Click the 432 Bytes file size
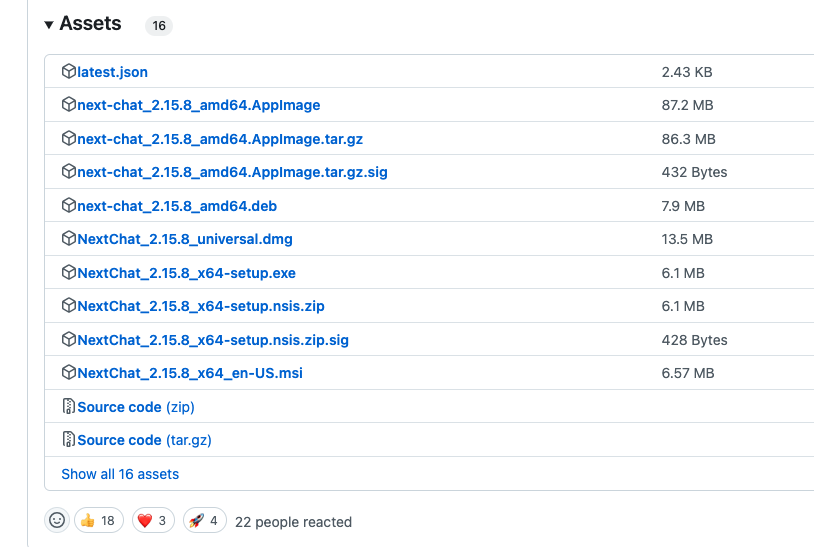814x547 pixels. point(694,172)
